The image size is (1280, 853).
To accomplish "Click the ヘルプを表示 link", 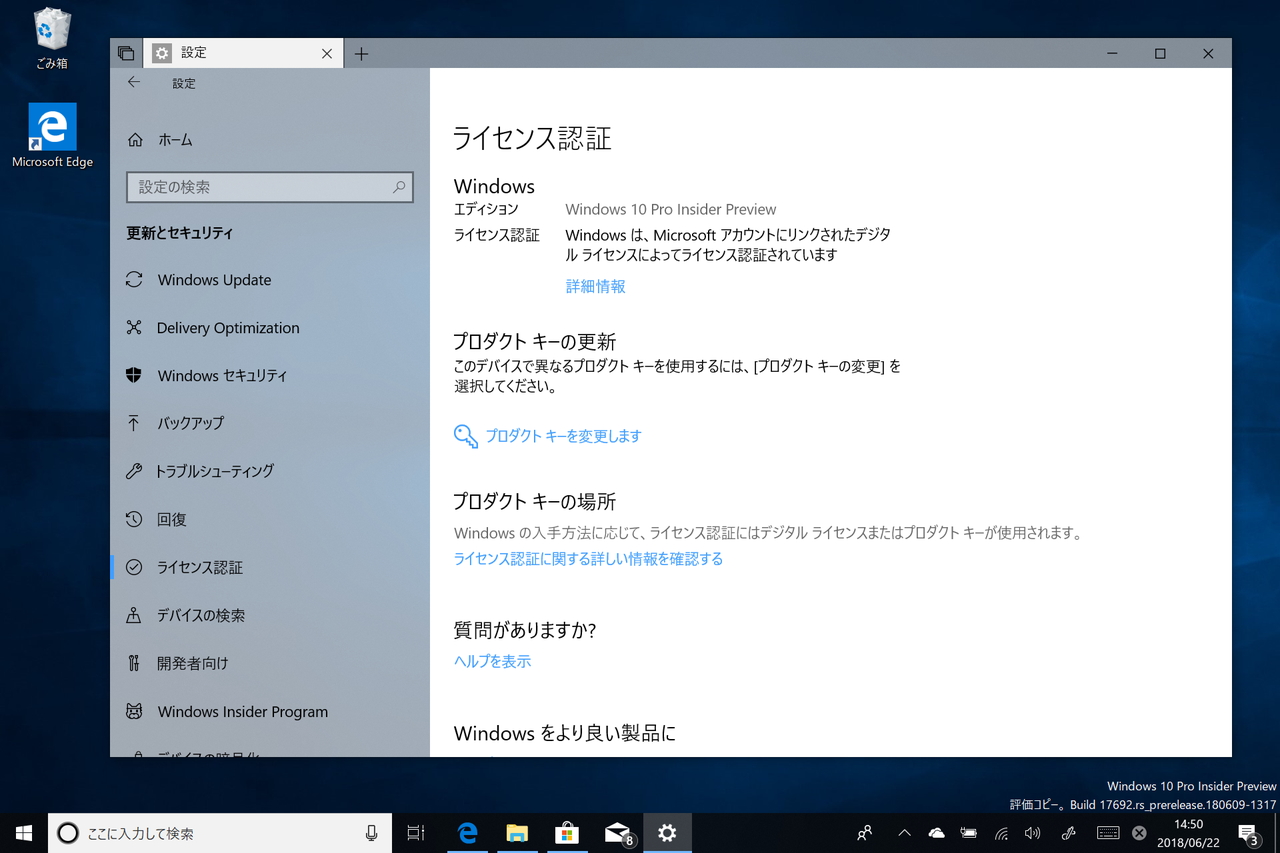I will [x=492, y=661].
